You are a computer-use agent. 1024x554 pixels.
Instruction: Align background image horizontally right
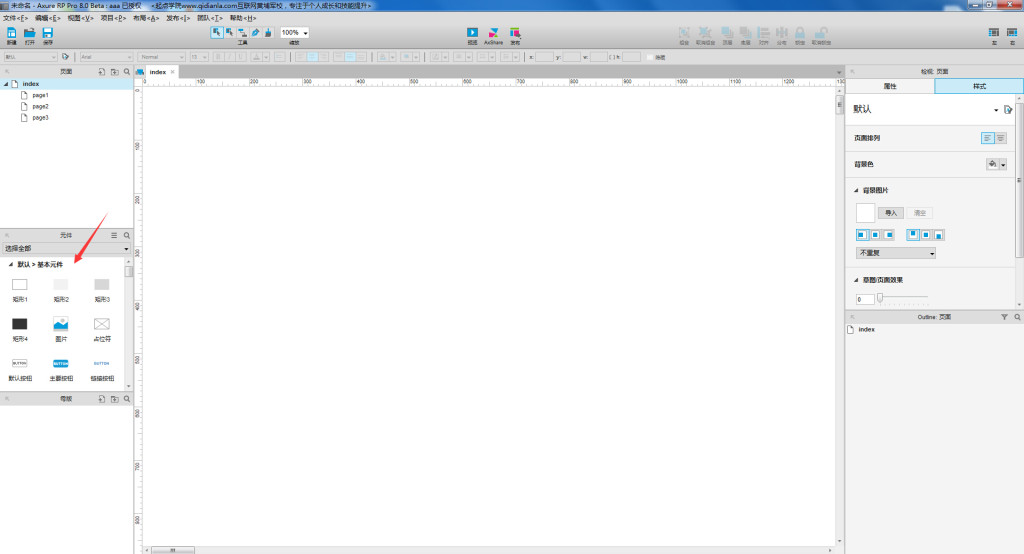point(888,235)
